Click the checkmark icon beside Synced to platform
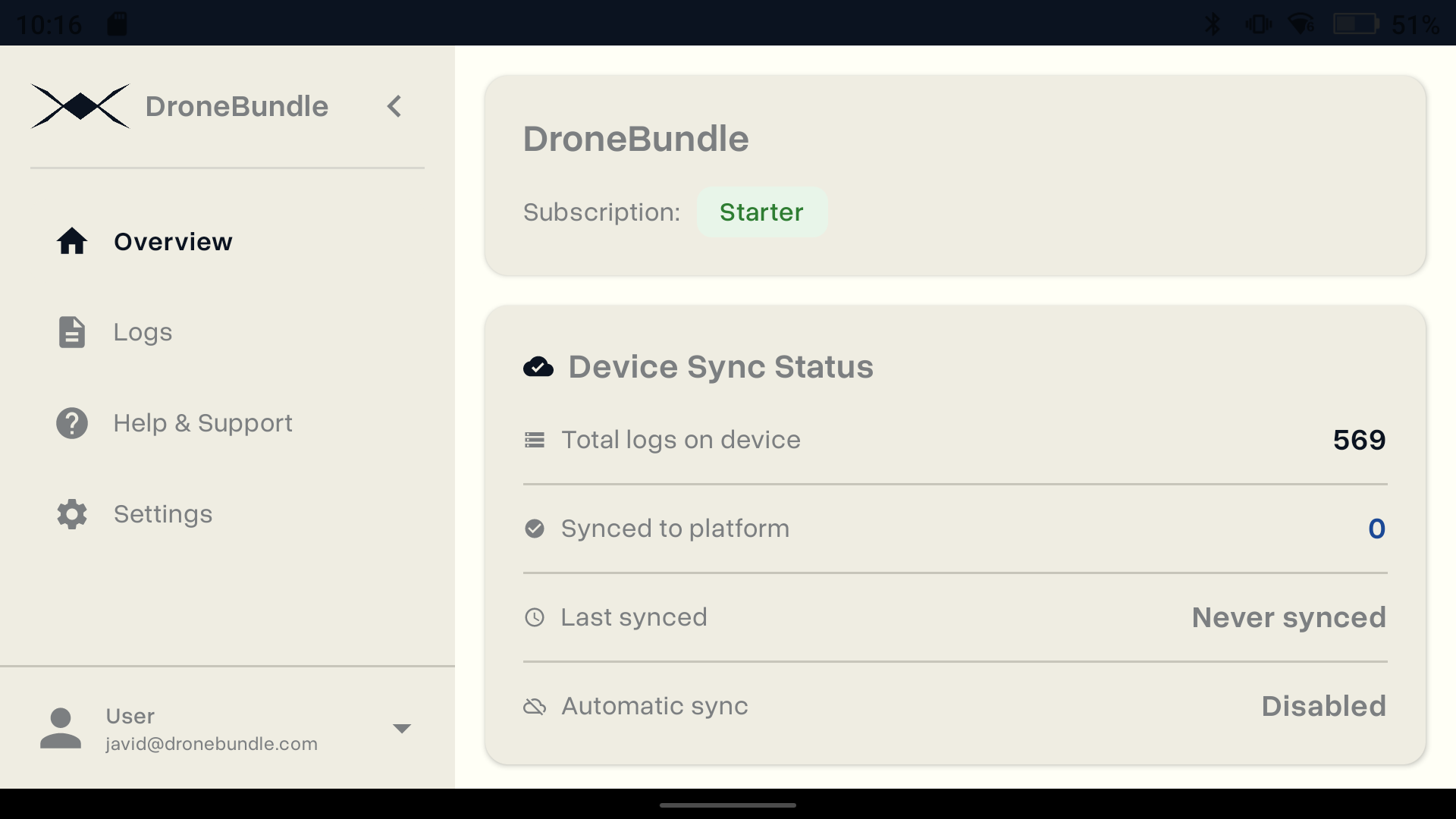The width and height of the screenshot is (1456, 819). pos(535,529)
